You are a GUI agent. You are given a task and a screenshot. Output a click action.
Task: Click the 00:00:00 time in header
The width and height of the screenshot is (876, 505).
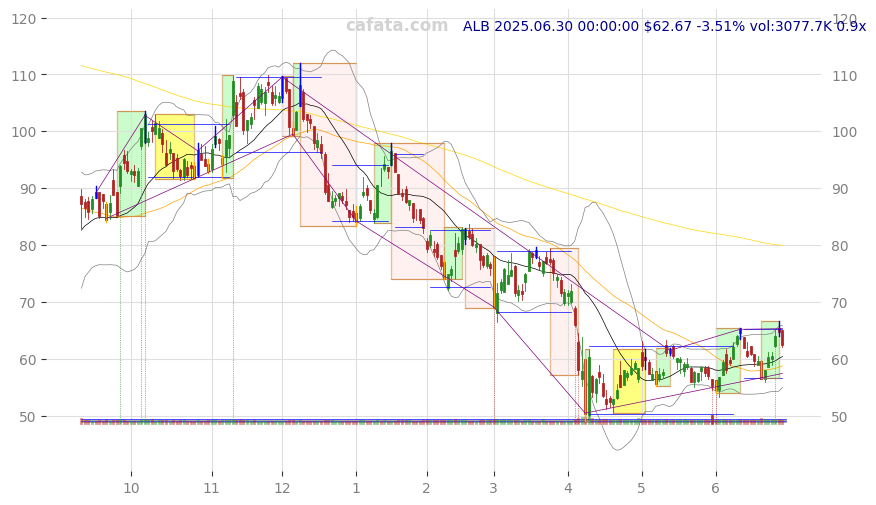pos(608,26)
